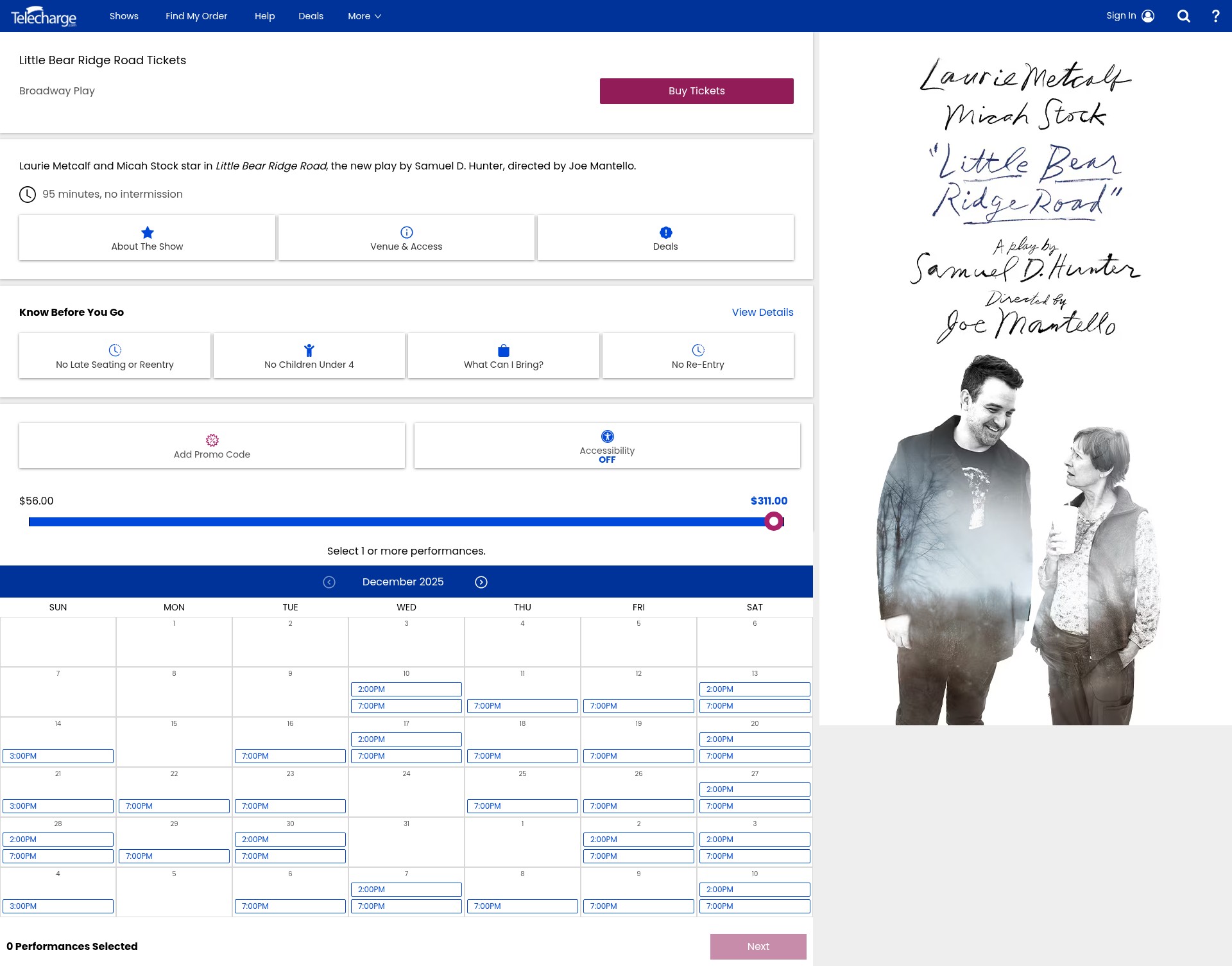
Task: Select Dec 27 2:00PM performance
Action: (755, 789)
